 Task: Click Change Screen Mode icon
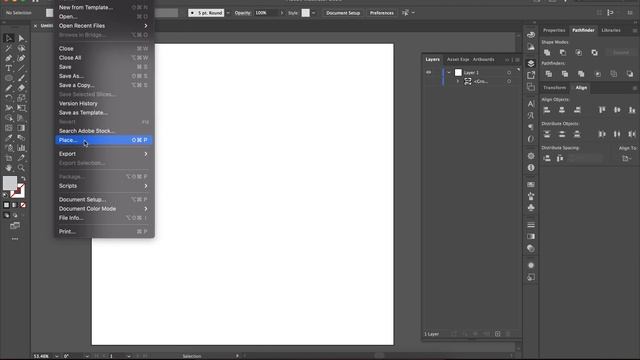pos(15,226)
